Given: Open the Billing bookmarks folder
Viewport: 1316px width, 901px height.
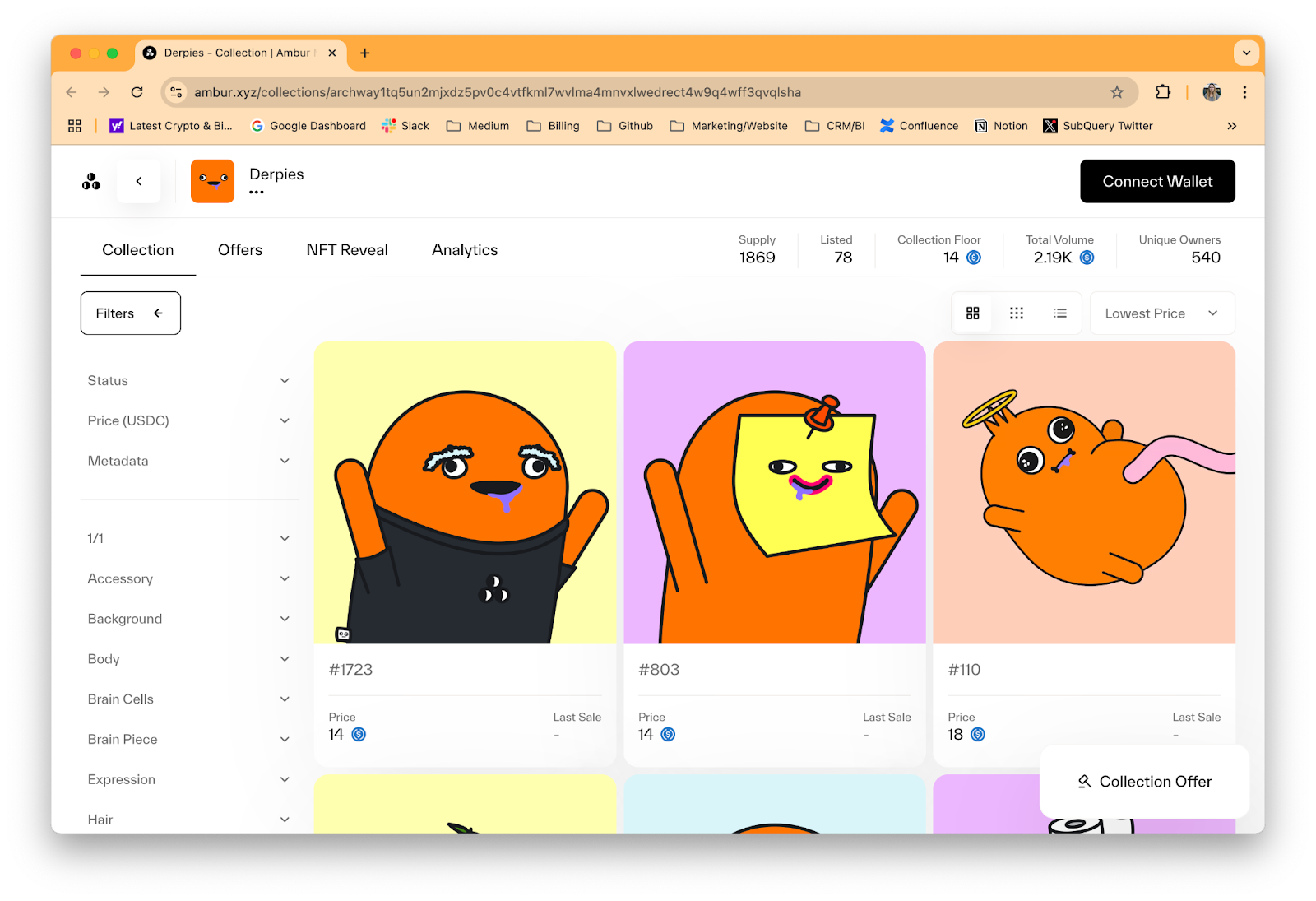Looking at the screenshot, I should tap(554, 126).
